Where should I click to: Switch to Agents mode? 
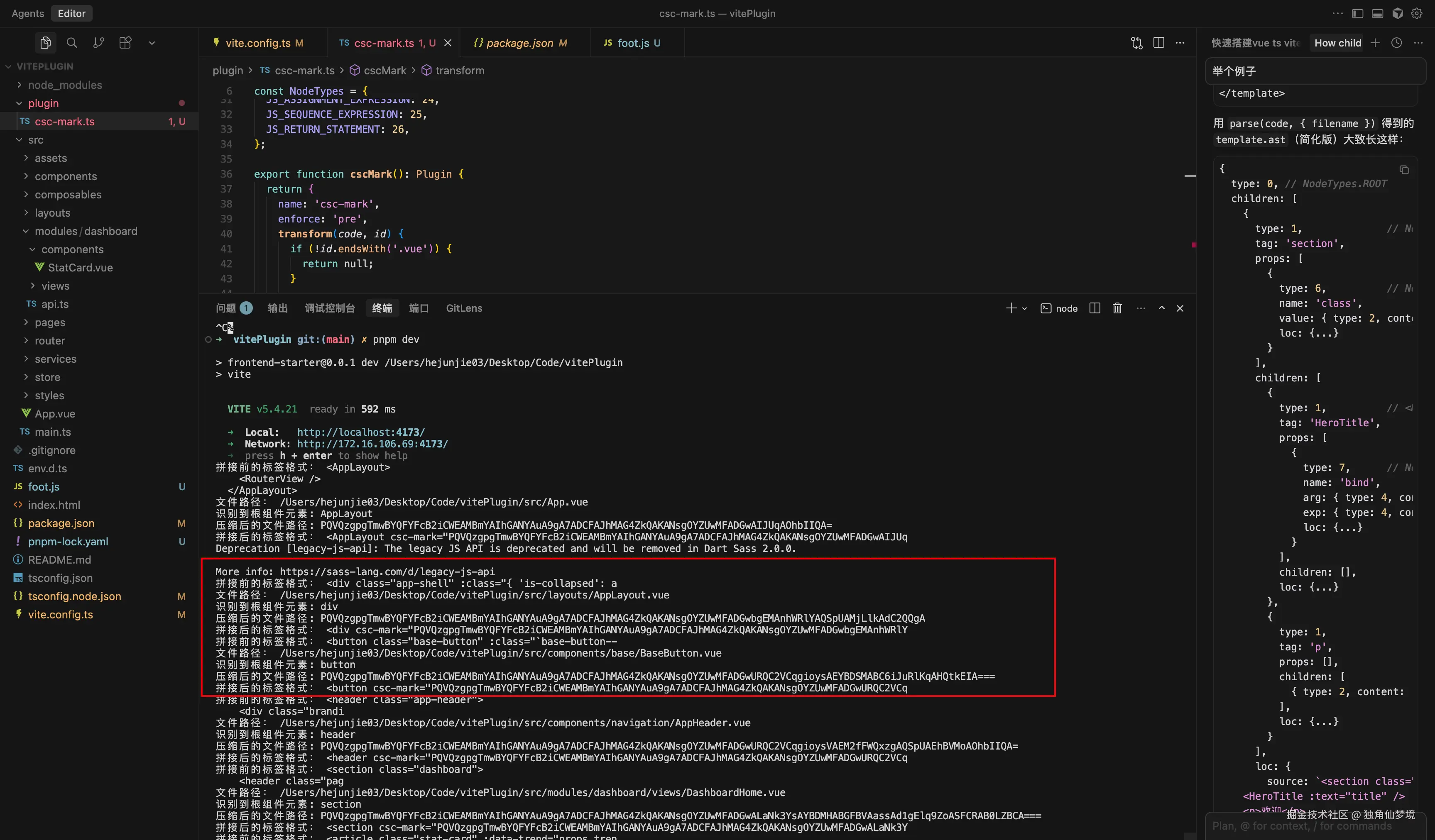tap(27, 14)
